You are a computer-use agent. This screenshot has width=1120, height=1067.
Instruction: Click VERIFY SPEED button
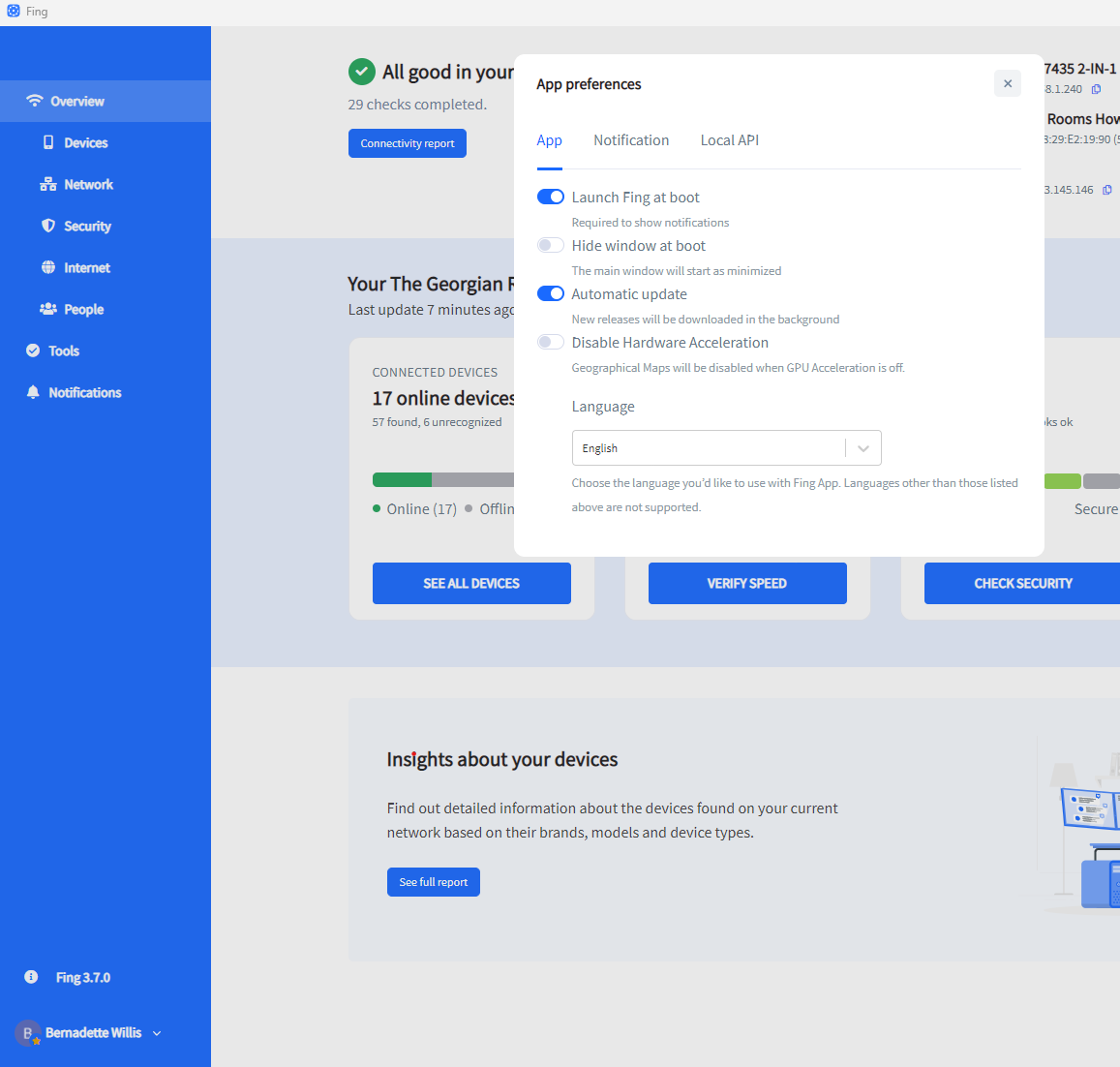(x=747, y=583)
